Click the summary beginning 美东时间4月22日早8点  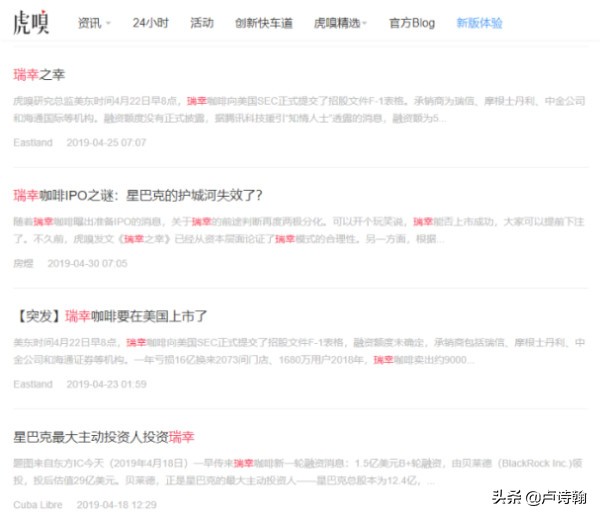pos(299,351)
